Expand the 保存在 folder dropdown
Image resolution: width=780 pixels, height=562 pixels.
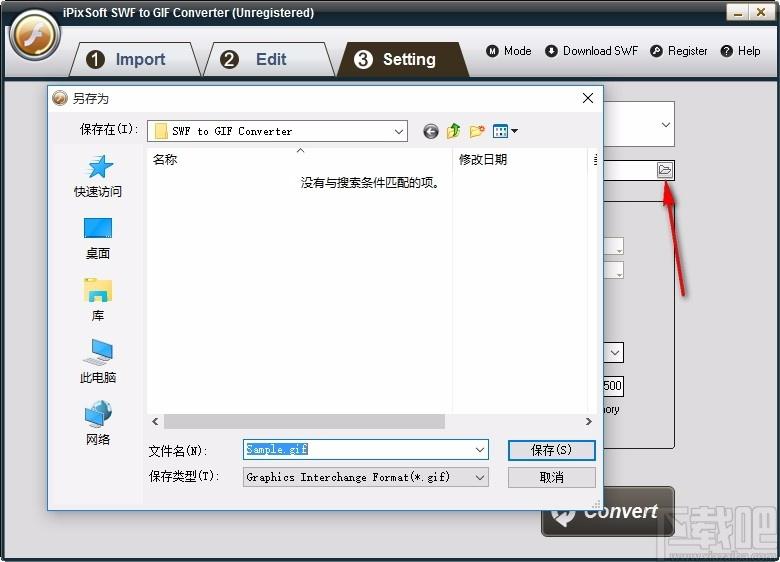pyautogui.click(x=399, y=131)
